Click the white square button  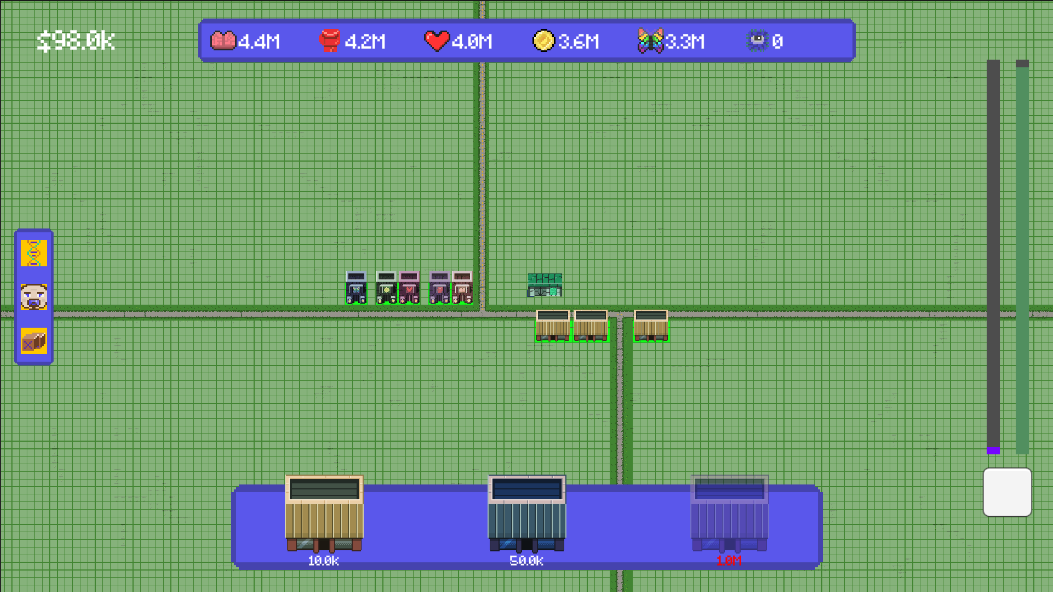click(1007, 492)
